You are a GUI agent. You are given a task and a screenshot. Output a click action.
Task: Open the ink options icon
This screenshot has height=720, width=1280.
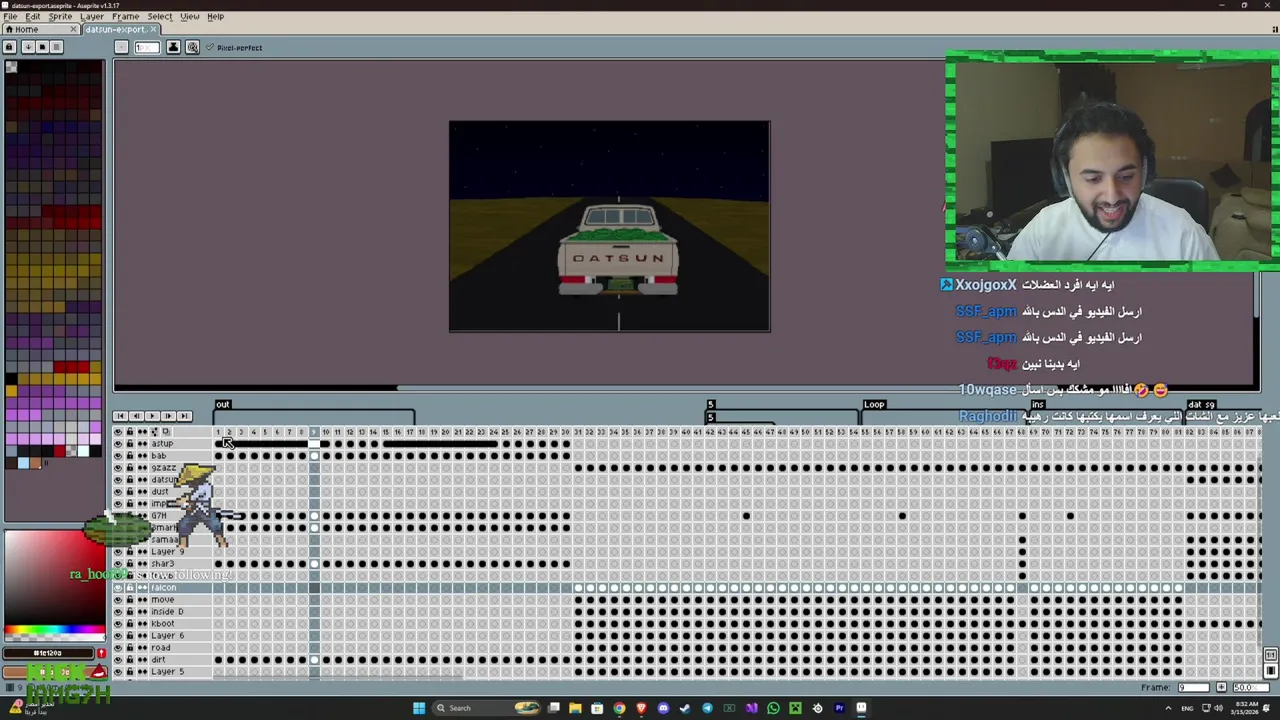(x=173, y=47)
